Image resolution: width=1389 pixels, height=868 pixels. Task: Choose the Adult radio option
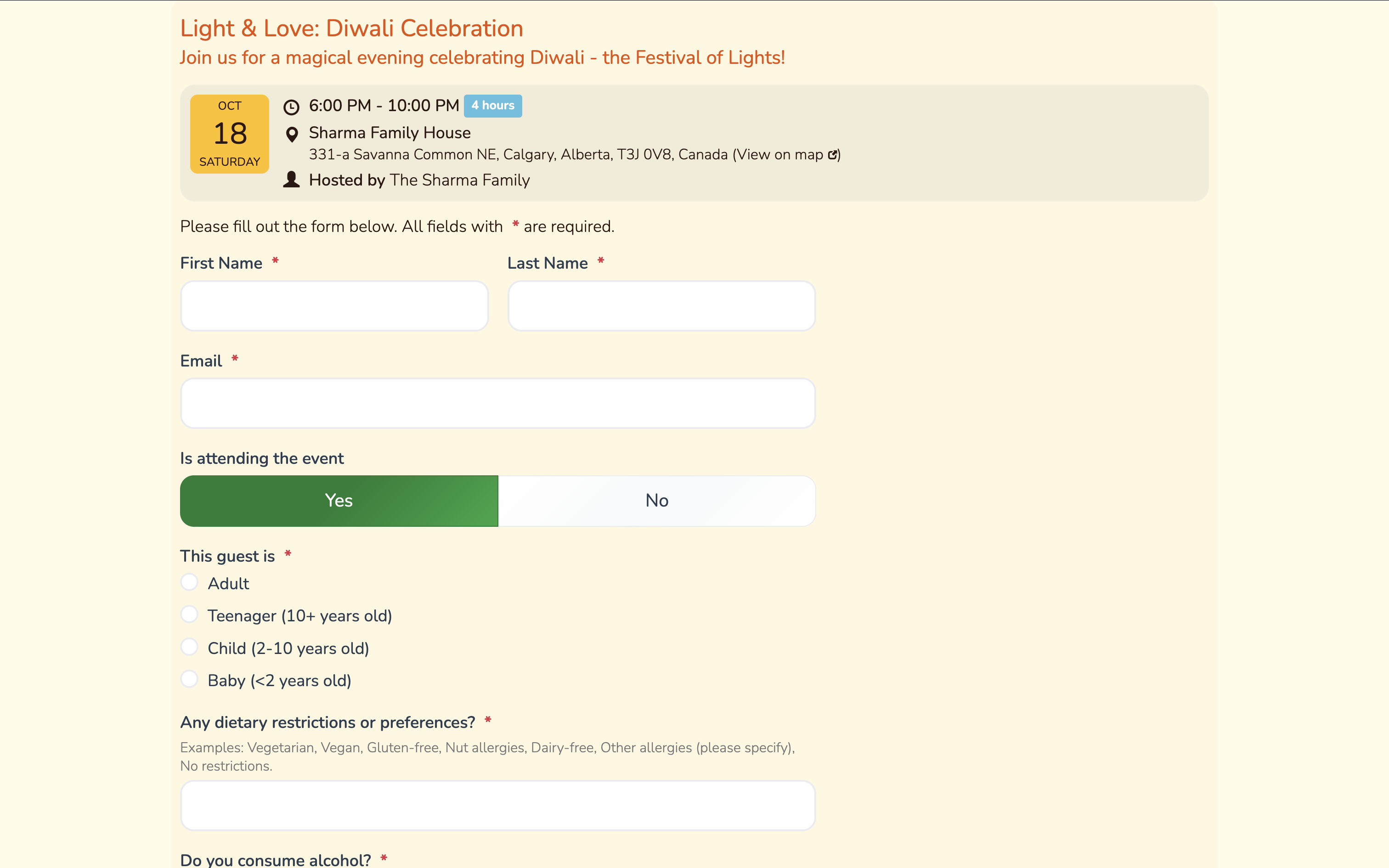click(x=189, y=582)
